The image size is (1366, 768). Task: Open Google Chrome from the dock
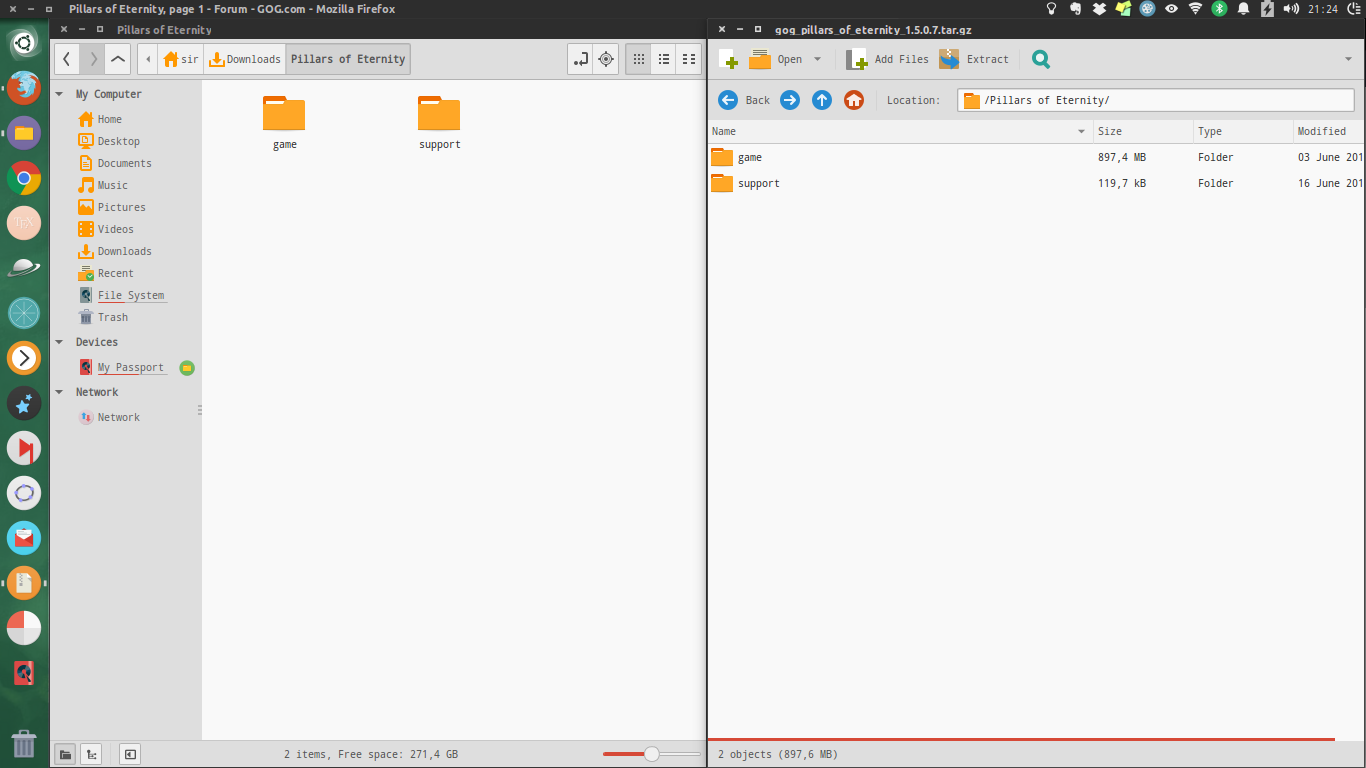coord(24,178)
